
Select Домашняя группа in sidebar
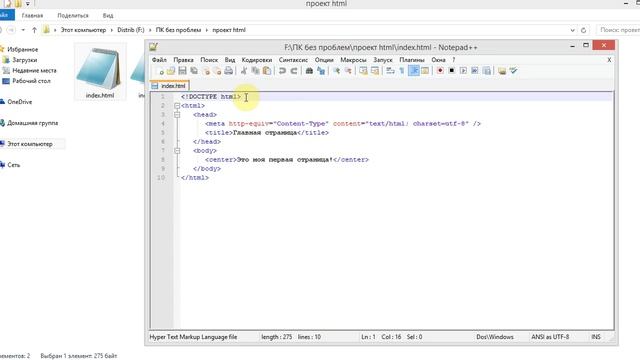click(29, 123)
